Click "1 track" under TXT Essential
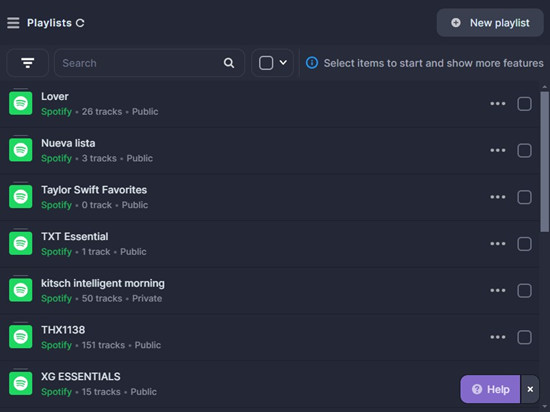Viewport: 550px width, 412px height. click(96, 251)
